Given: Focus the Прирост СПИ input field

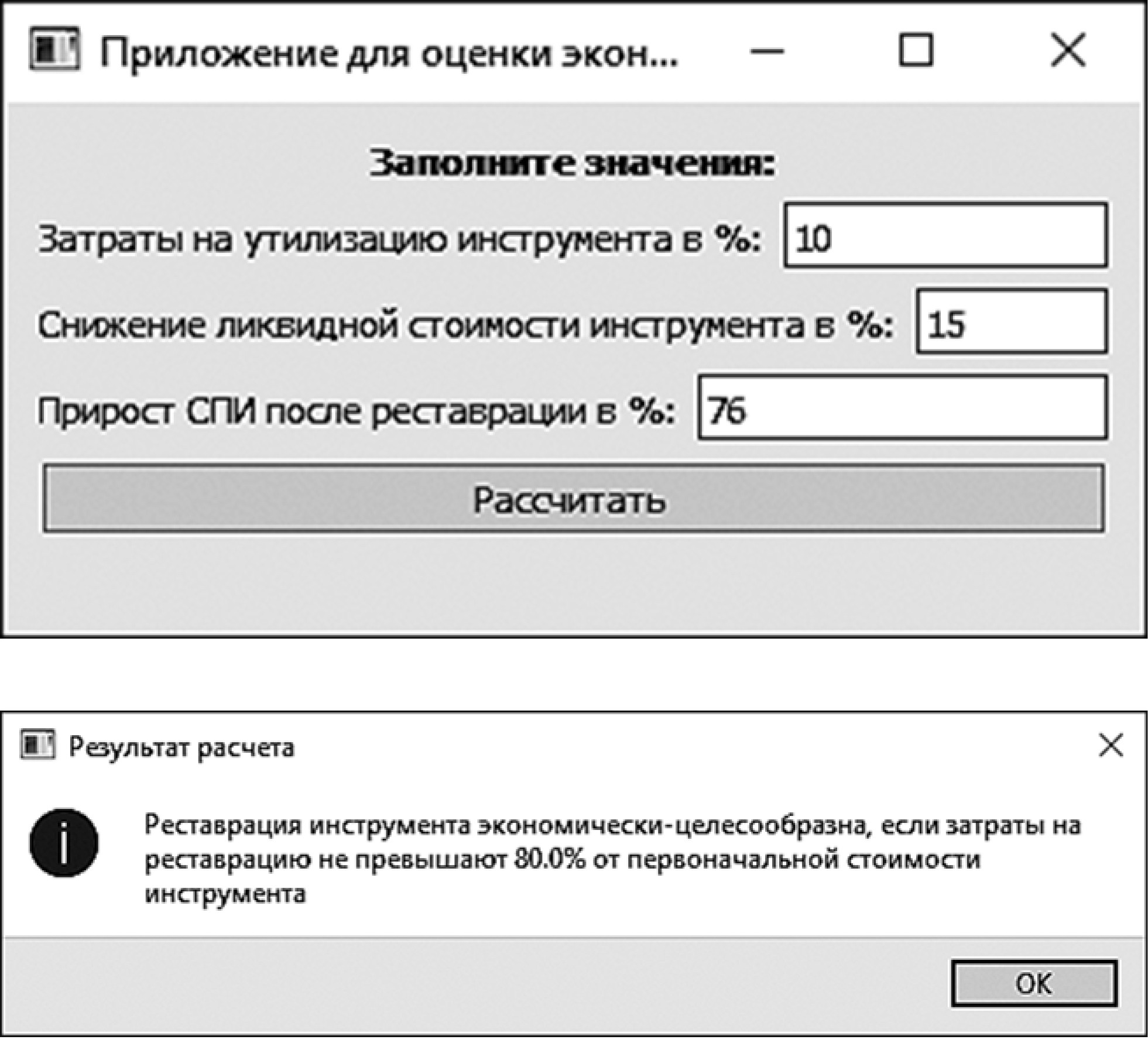Looking at the screenshot, I should pyautogui.click(x=902, y=409).
